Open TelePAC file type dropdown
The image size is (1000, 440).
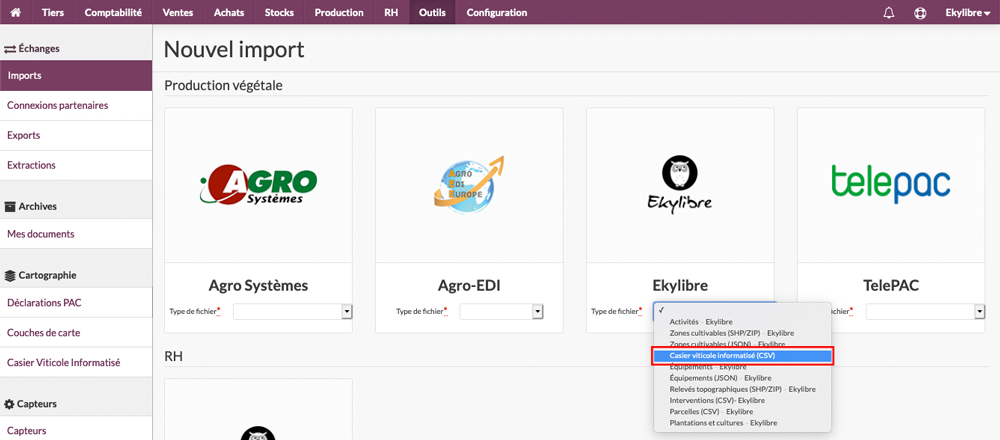[x=925, y=311]
